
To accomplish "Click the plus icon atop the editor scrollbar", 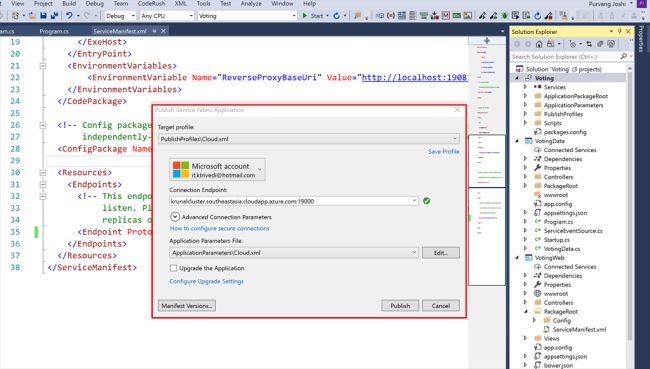I will [x=487, y=41].
